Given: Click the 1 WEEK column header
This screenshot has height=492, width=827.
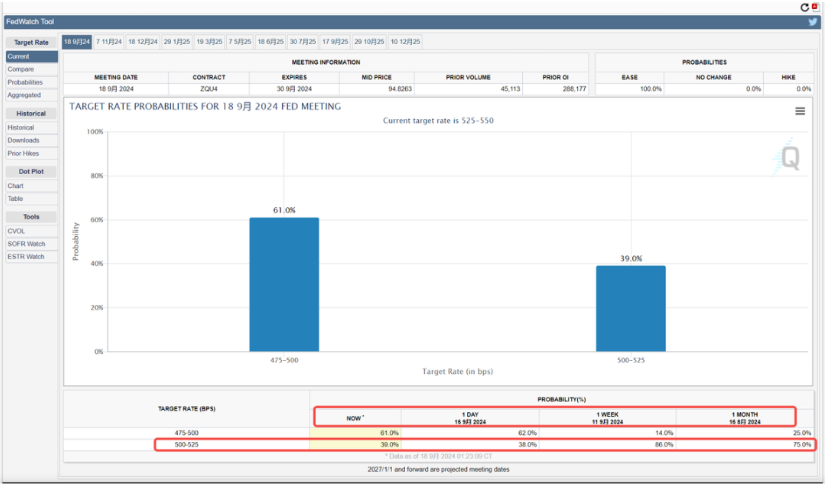Looking at the screenshot, I should (x=608, y=418).
